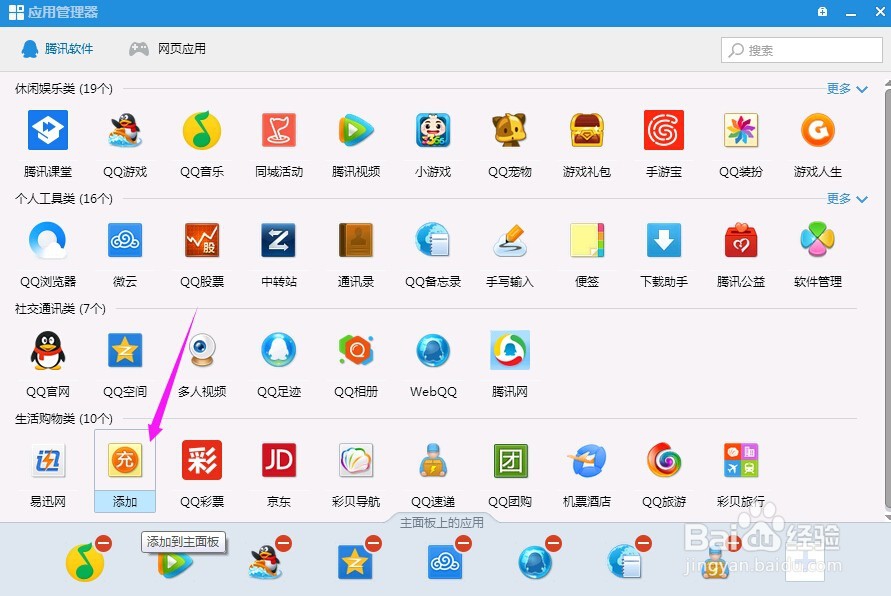Open the 游戏礼包 treasure chest icon
The height and width of the screenshot is (596, 891).
(x=587, y=130)
